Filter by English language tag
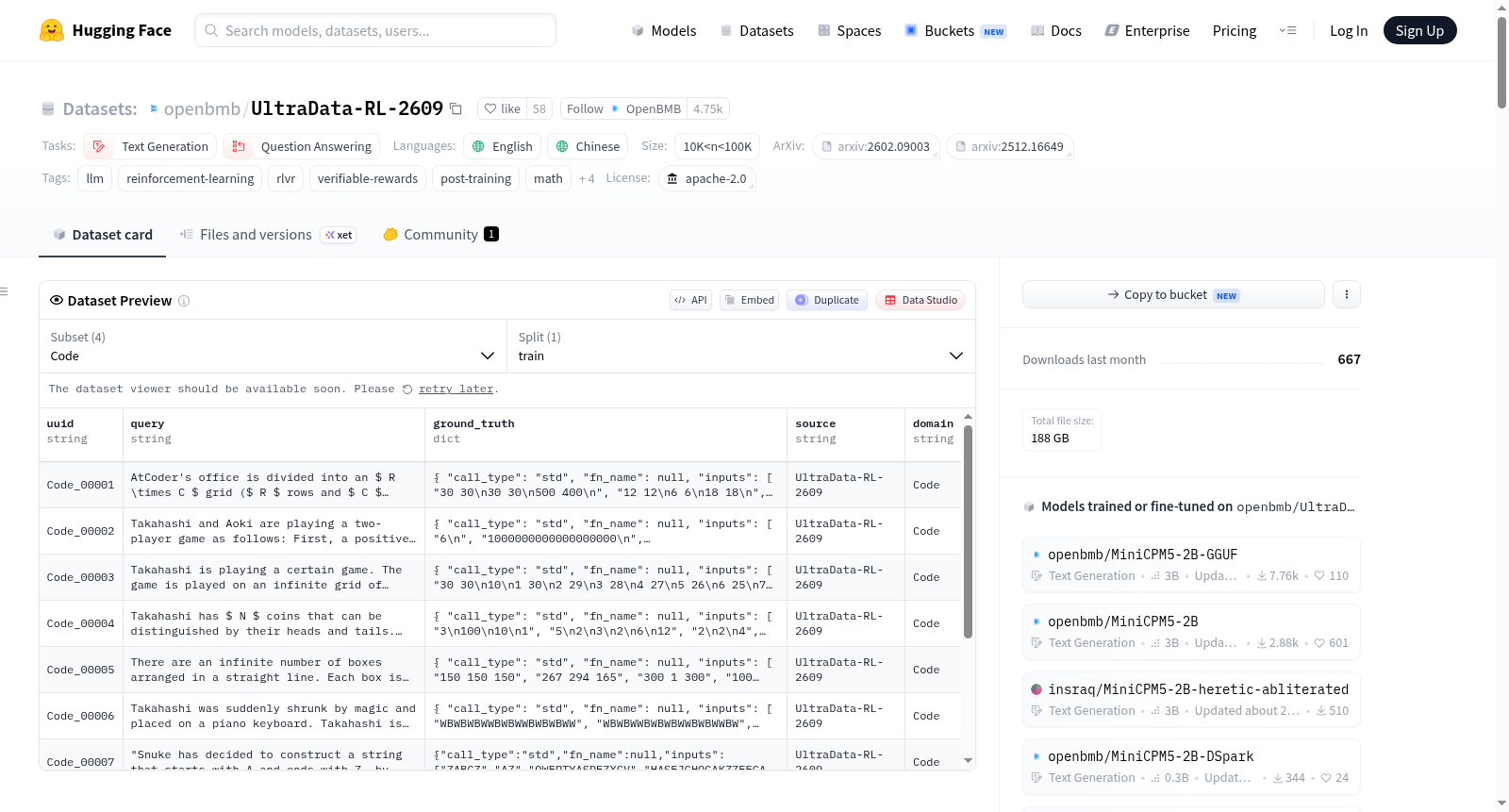 (x=503, y=146)
